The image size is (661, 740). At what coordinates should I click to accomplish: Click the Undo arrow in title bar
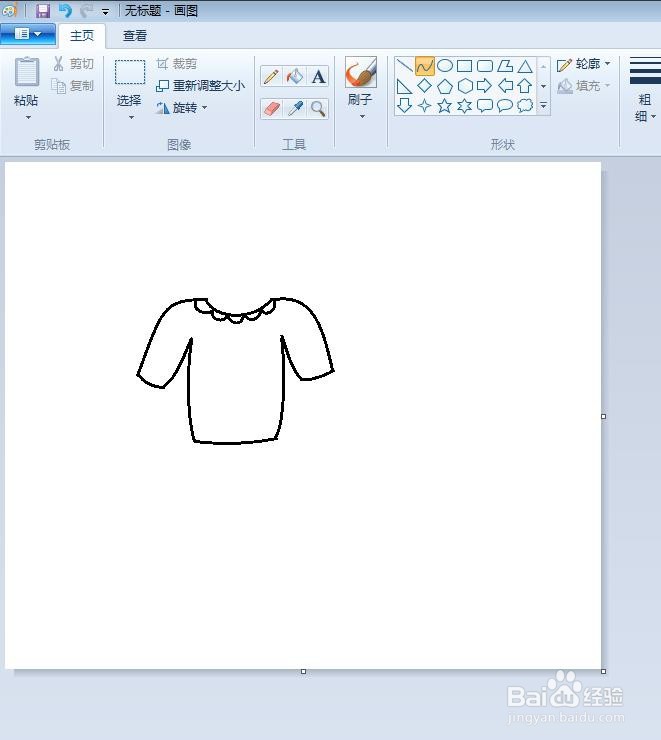tap(65, 10)
